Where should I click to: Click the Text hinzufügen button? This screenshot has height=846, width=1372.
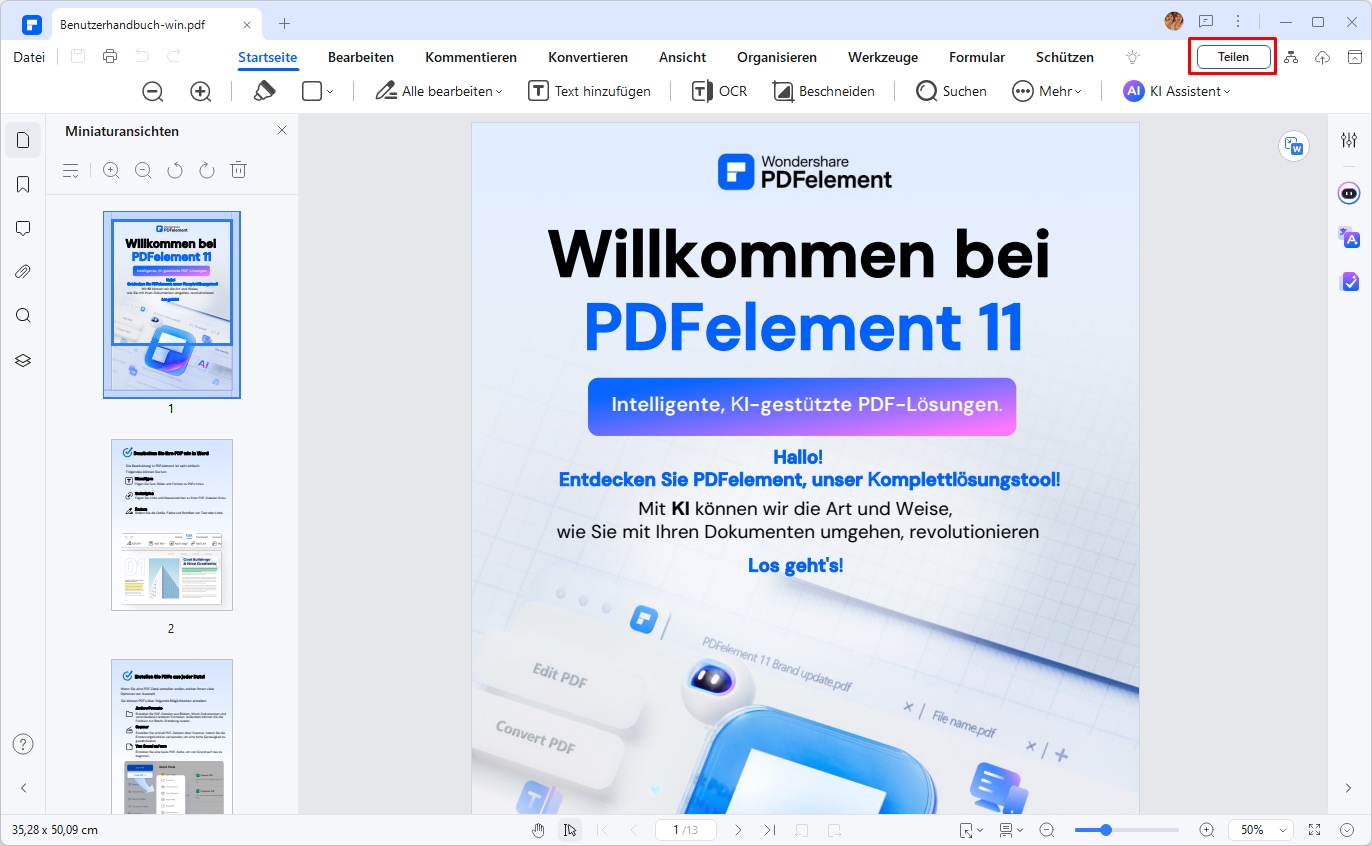(590, 91)
